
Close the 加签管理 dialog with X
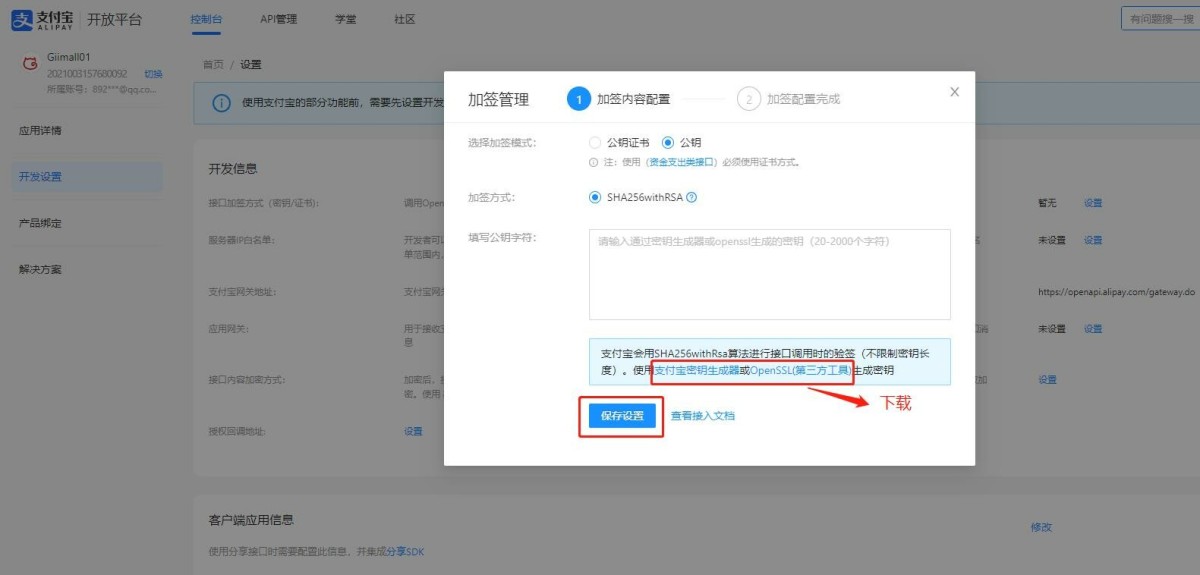click(x=954, y=92)
